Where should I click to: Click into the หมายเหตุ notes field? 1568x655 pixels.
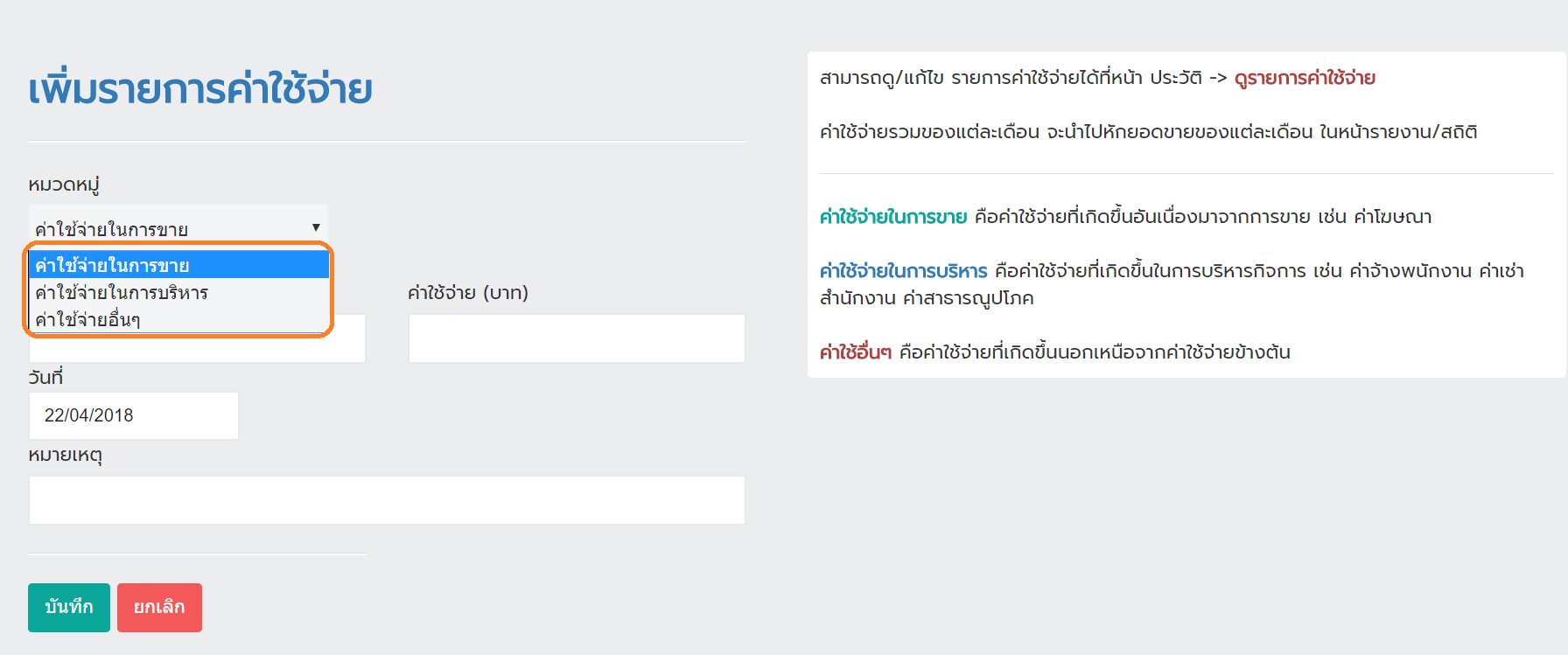pos(387,500)
